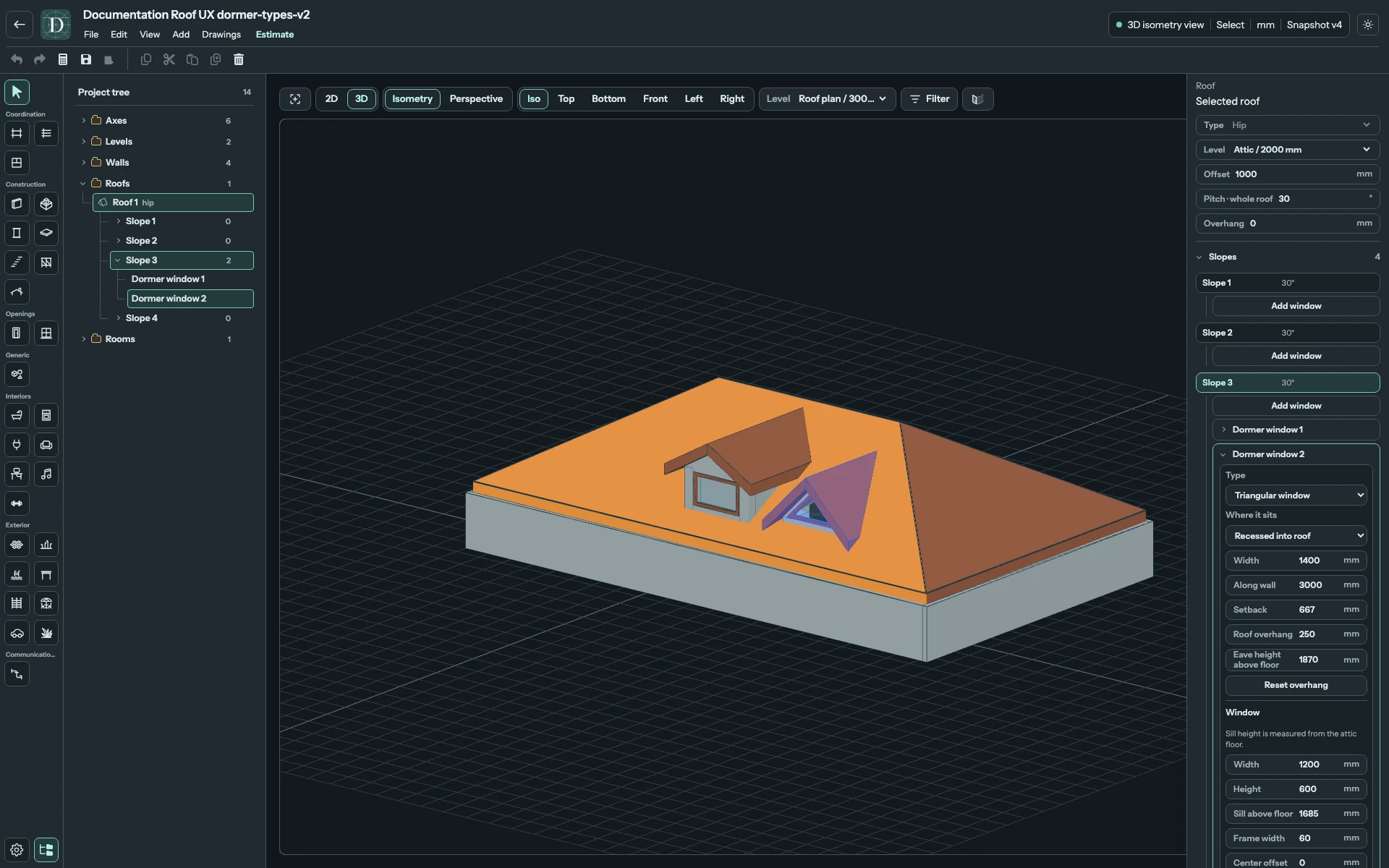The height and width of the screenshot is (868, 1389).
Task: Click the calculator icon in toolbar
Action: pos(63,59)
